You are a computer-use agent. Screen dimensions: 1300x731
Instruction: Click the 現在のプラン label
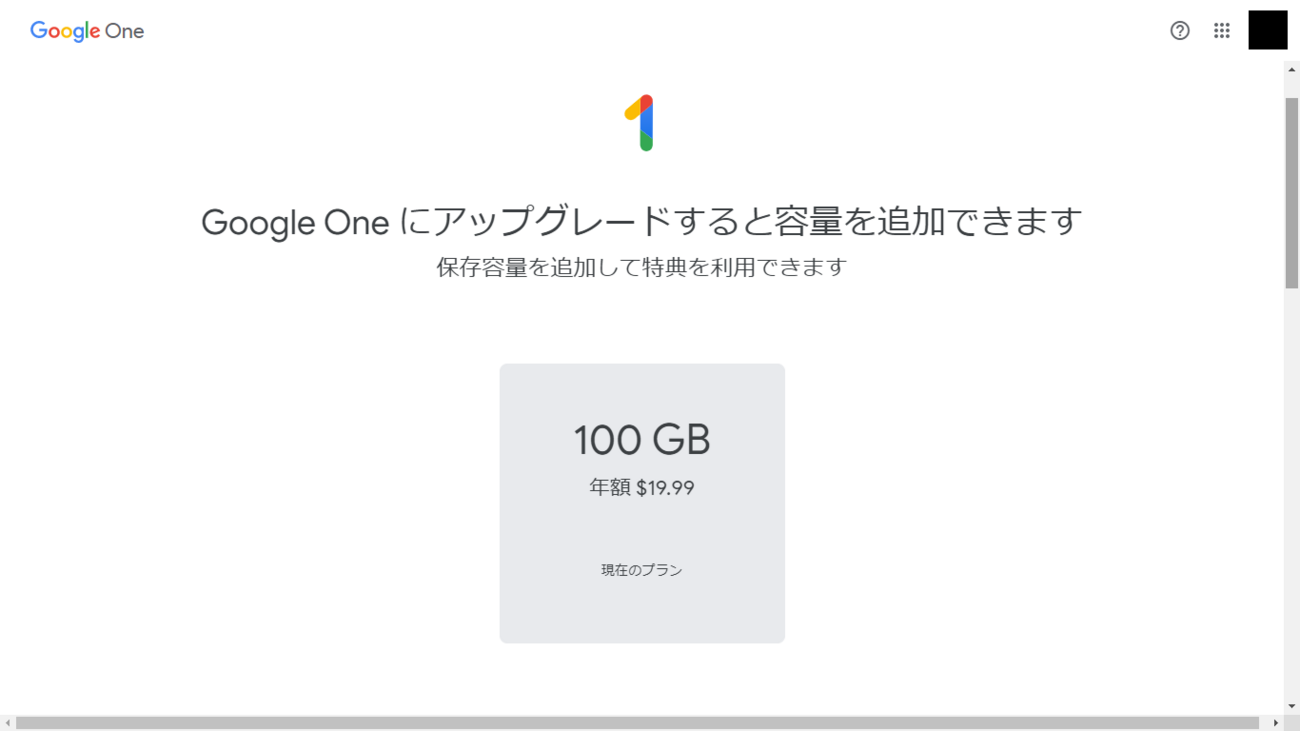tap(642, 570)
